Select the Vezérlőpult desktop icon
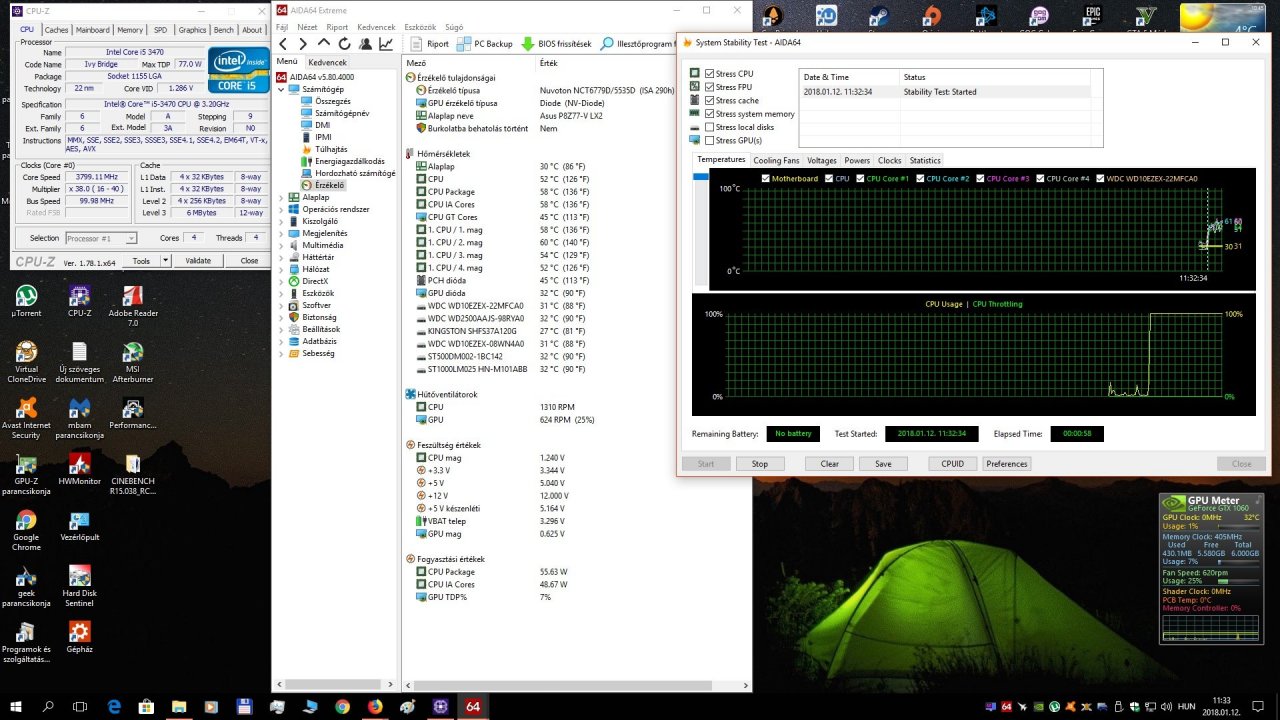1280x720 pixels. pos(79,526)
